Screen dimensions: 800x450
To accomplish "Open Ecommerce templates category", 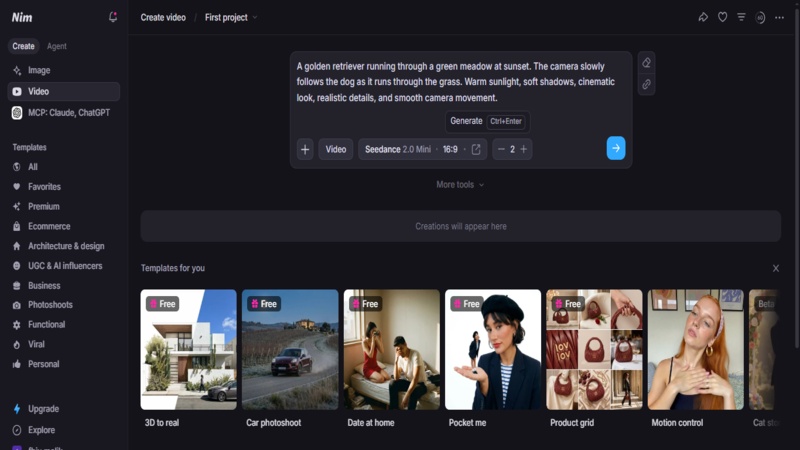I will [x=64, y=227].
